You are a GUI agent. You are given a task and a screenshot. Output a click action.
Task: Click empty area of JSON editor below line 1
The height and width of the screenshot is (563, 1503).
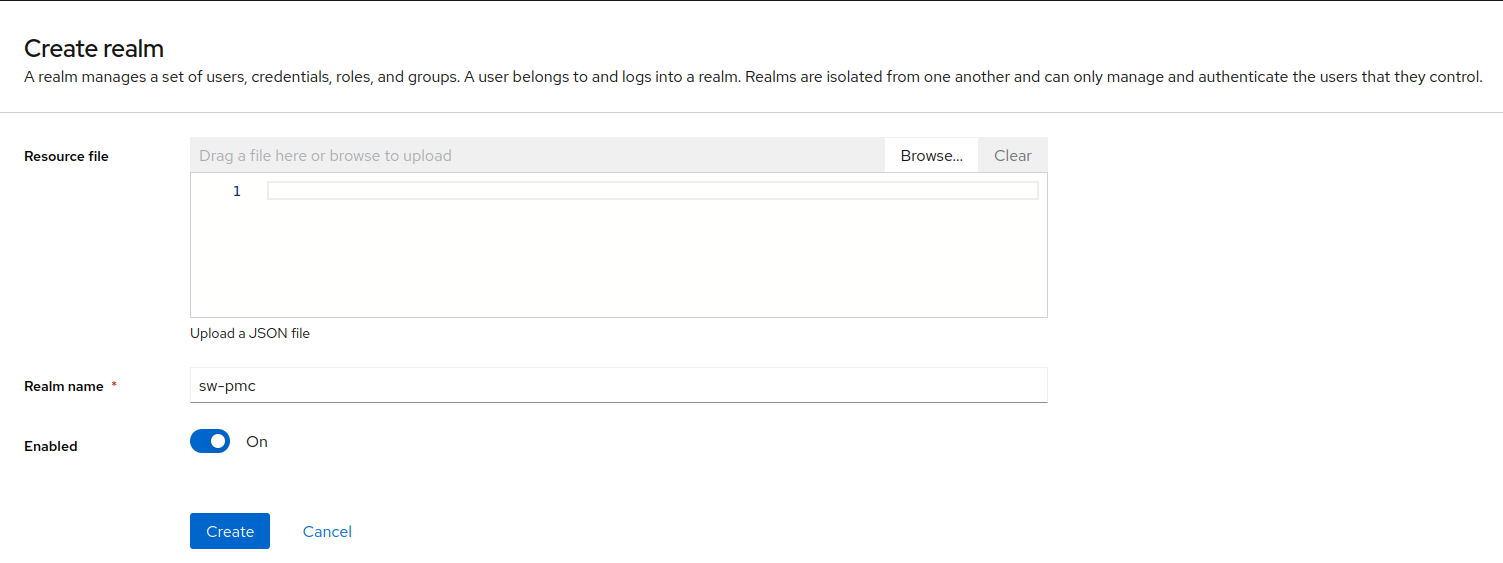618,262
